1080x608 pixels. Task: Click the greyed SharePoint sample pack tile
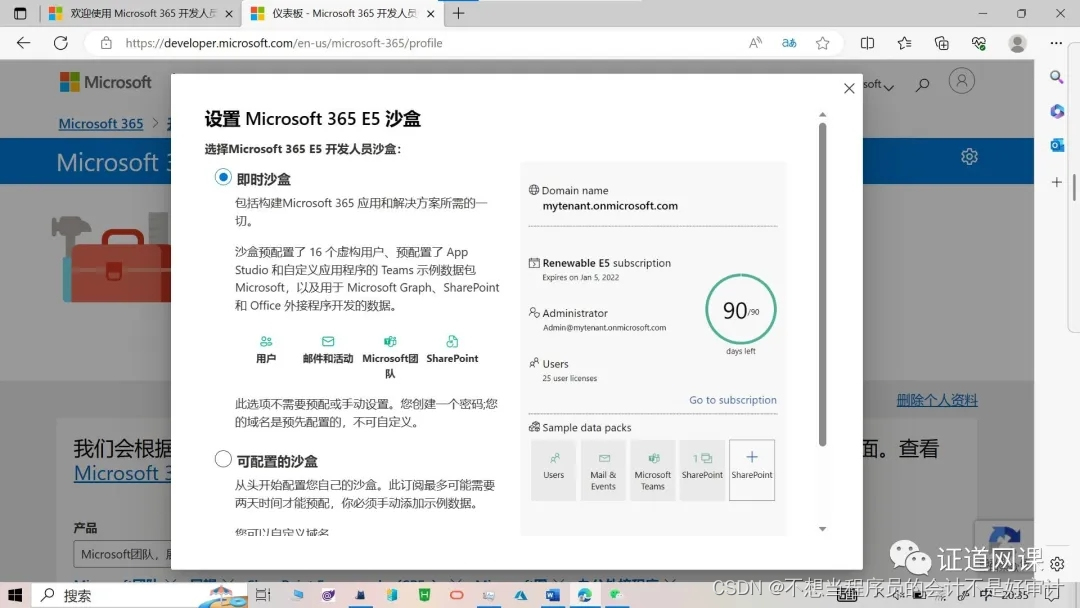point(702,470)
